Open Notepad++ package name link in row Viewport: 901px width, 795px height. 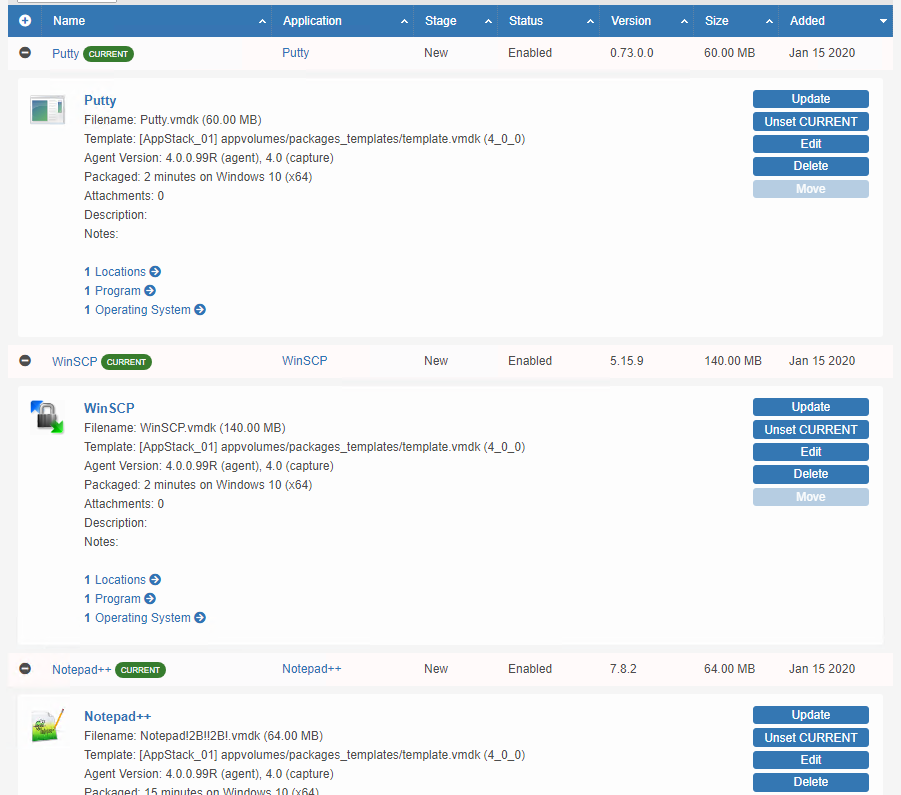pos(82,669)
